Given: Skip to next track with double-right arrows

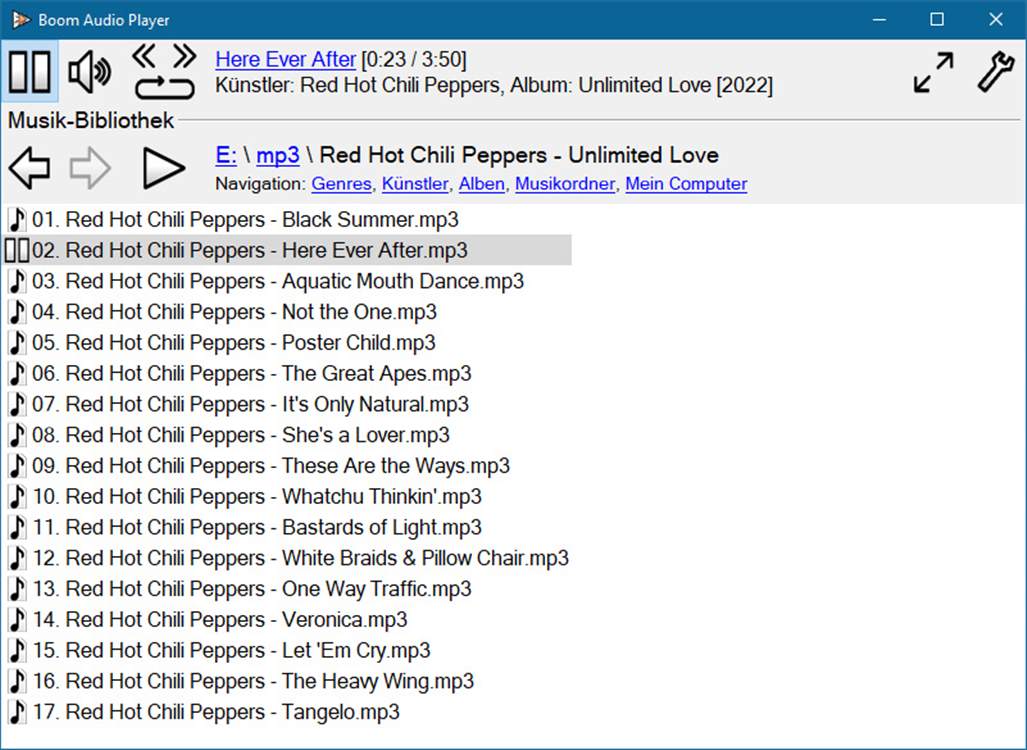Looking at the screenshot, I should coord(185,56).
